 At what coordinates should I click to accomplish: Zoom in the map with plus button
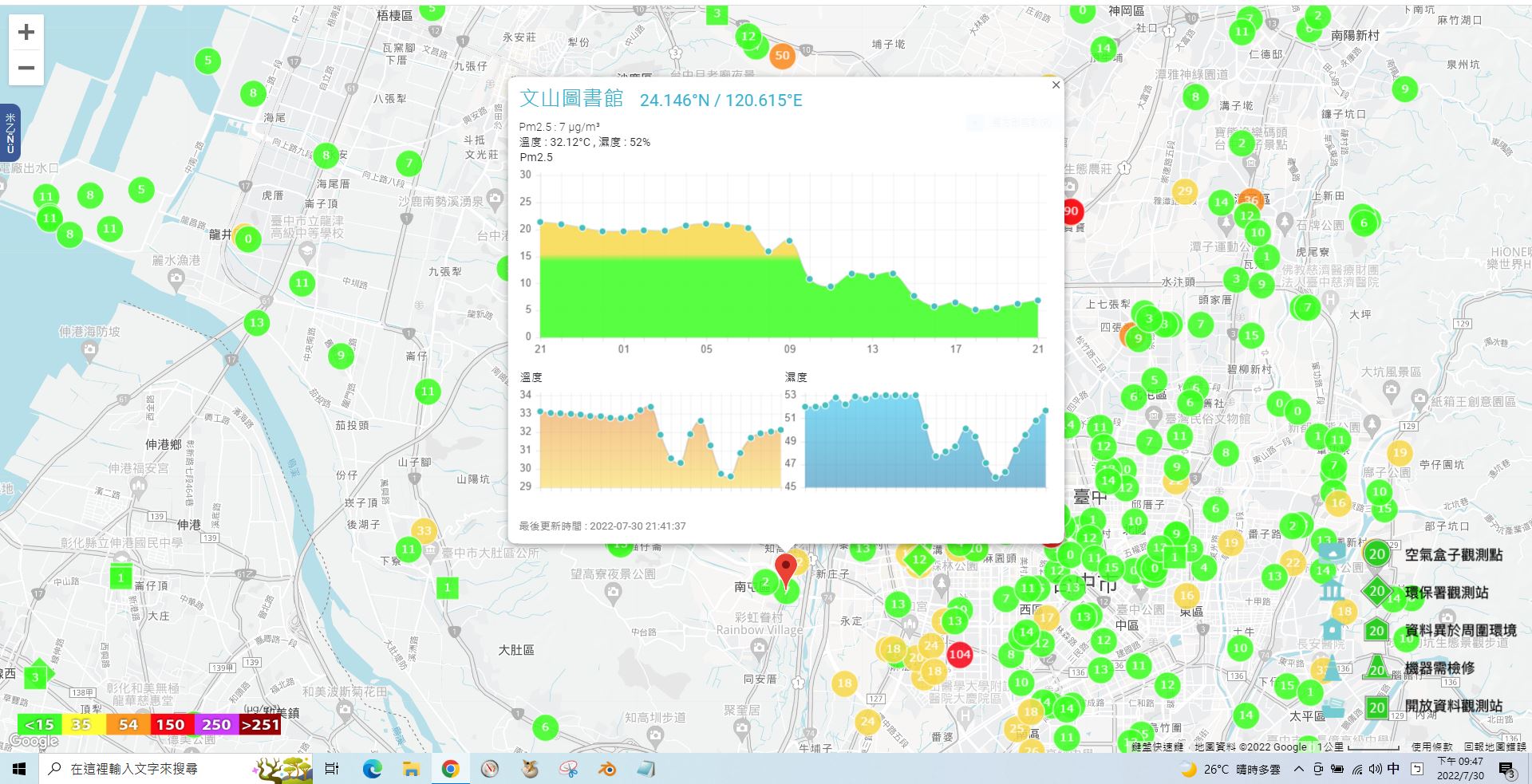[26, 32]
